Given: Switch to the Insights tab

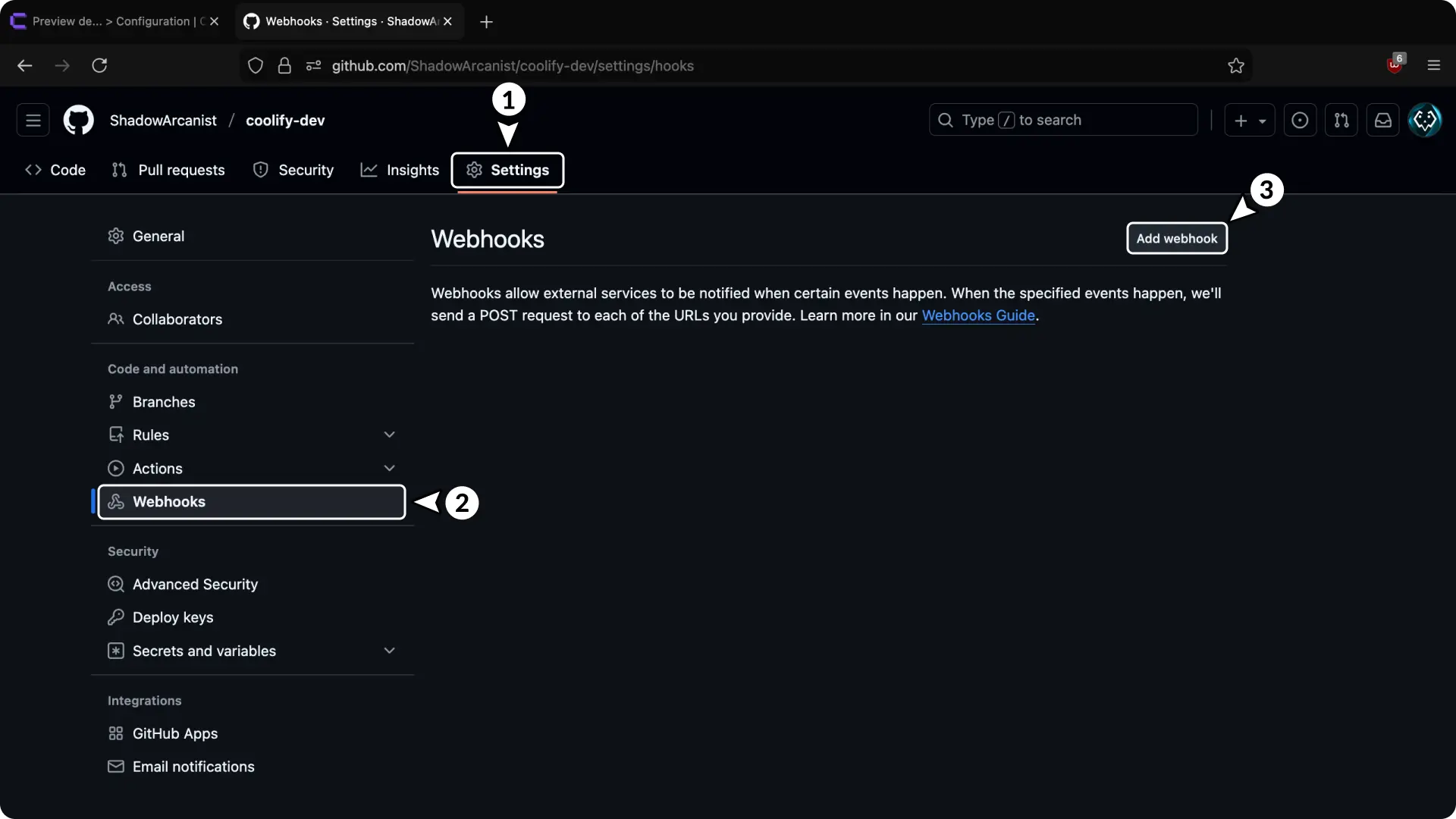Looking at the screenshot, I should click(400, 170).
